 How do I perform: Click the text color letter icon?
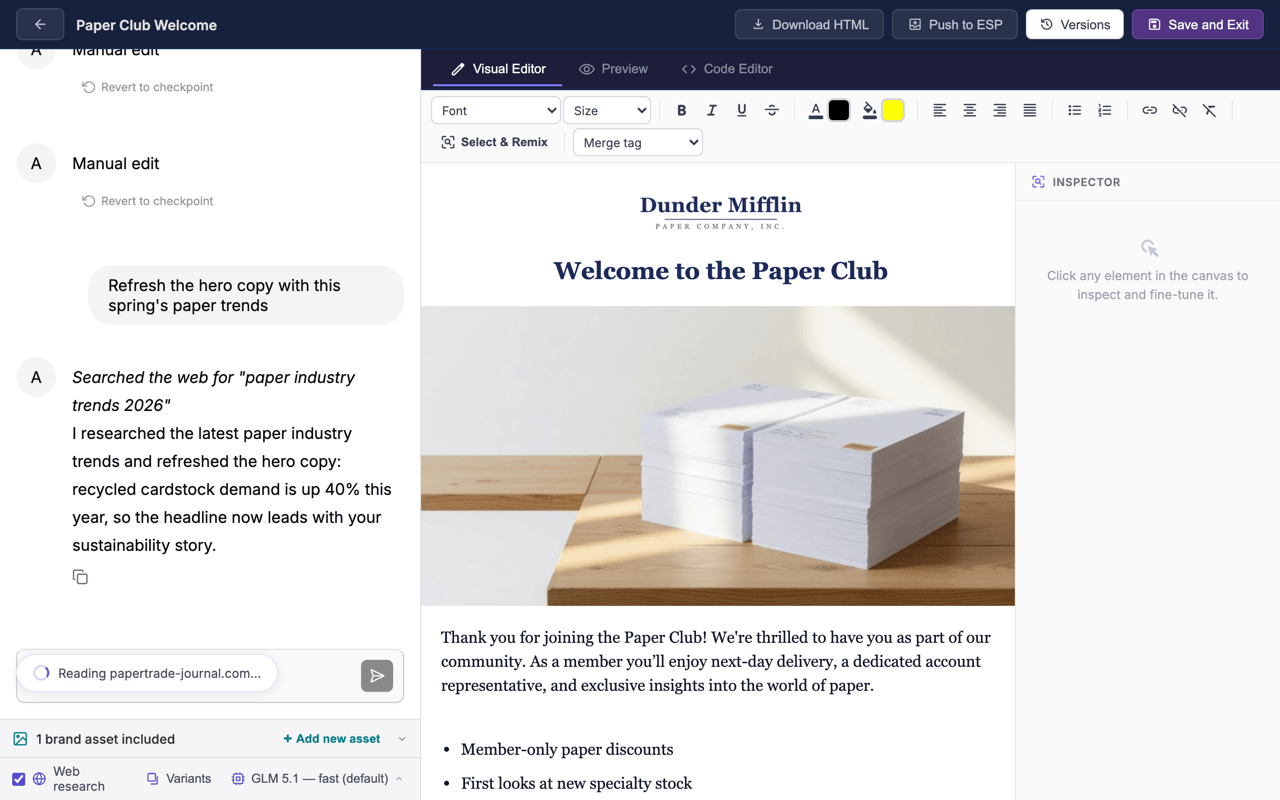click(816, 110)
